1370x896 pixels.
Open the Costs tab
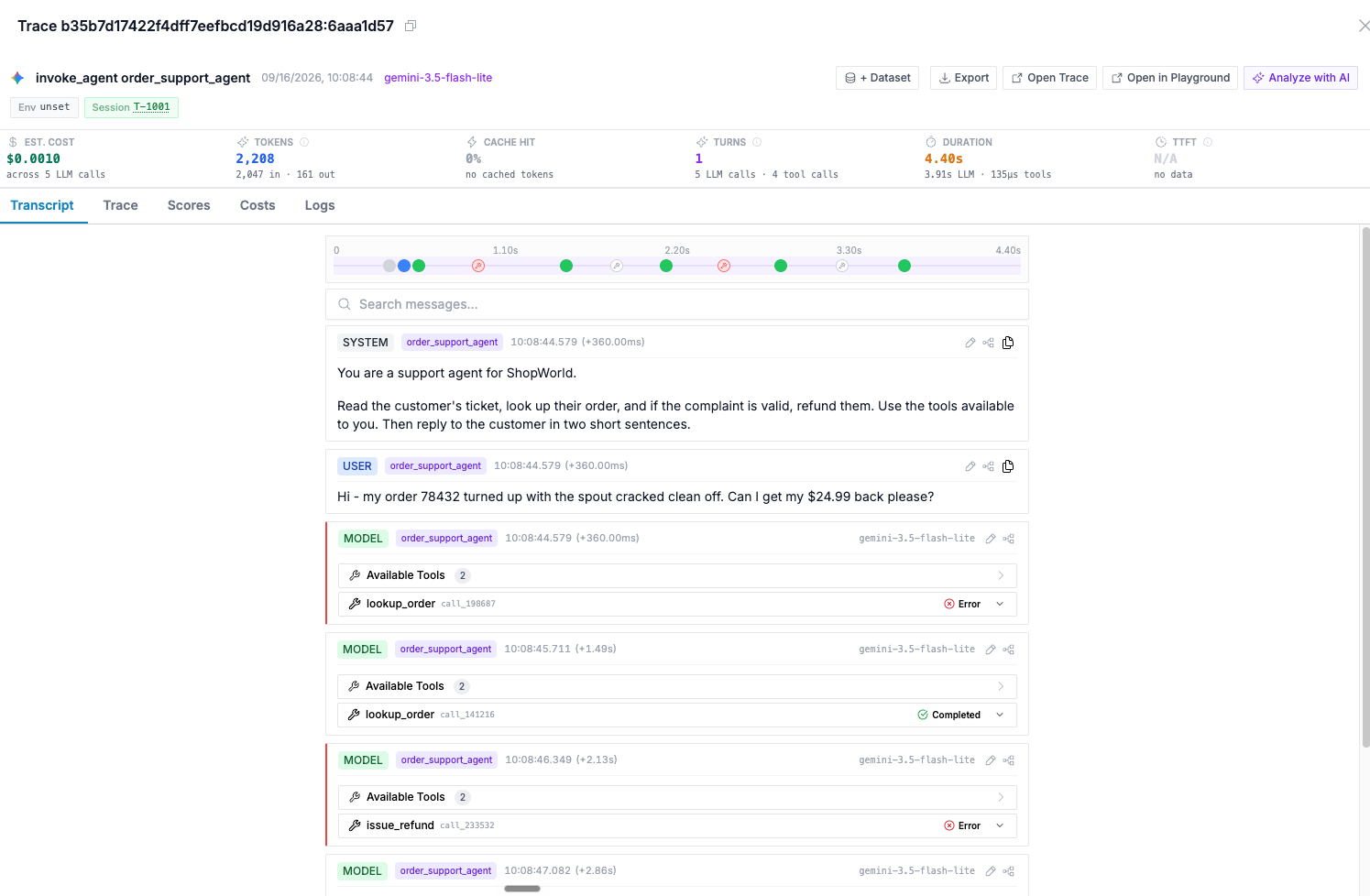(258, 205)
